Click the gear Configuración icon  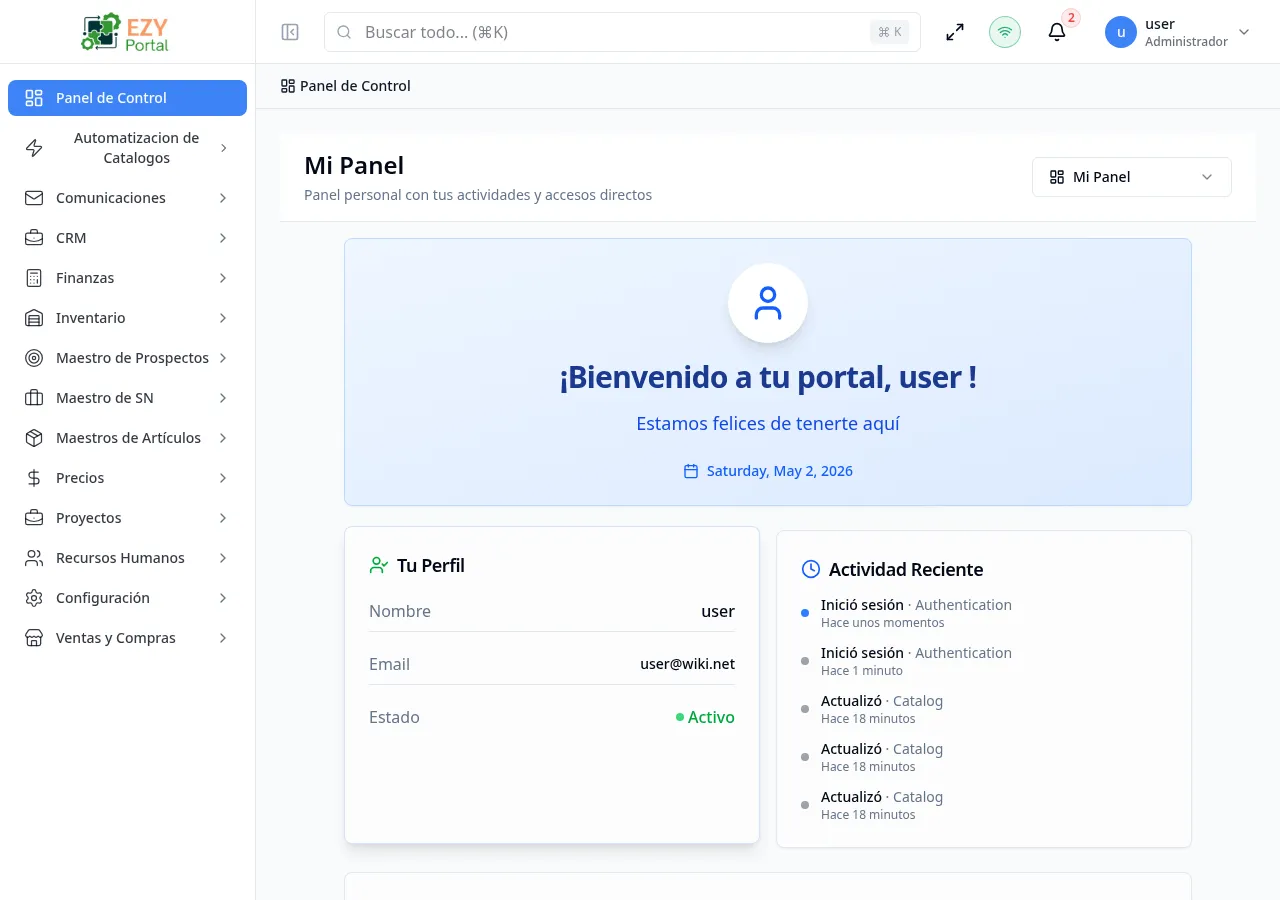coord(34,598)
